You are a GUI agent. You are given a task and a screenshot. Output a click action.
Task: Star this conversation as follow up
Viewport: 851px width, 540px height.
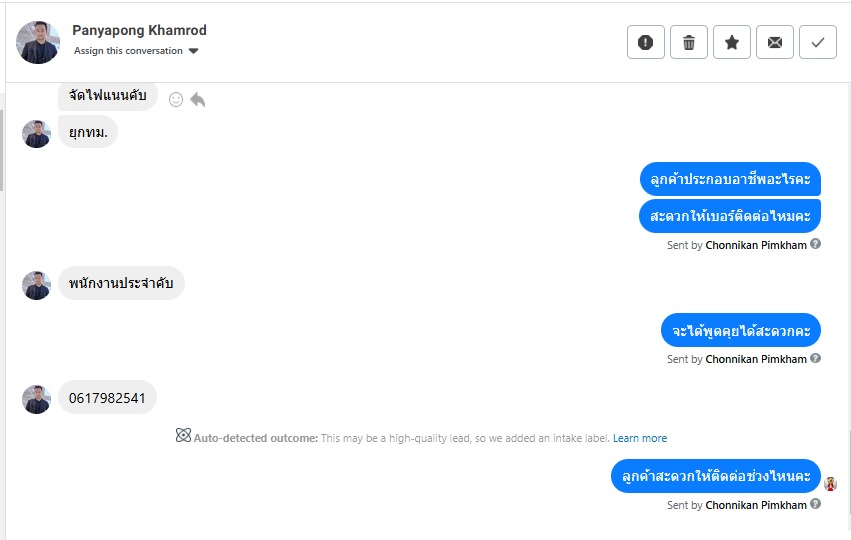[x=732, y=42]
